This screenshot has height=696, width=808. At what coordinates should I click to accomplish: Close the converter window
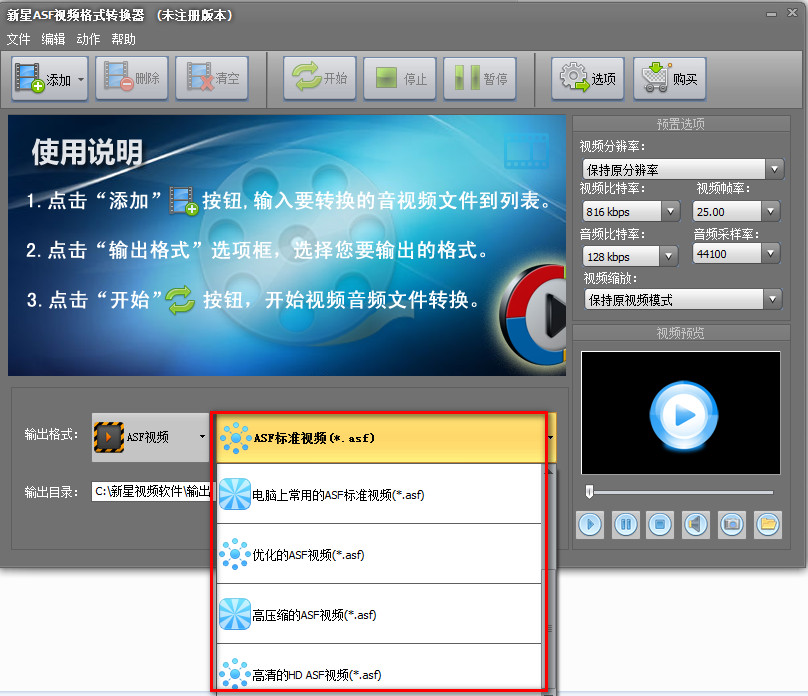click(x=793, y=13)
